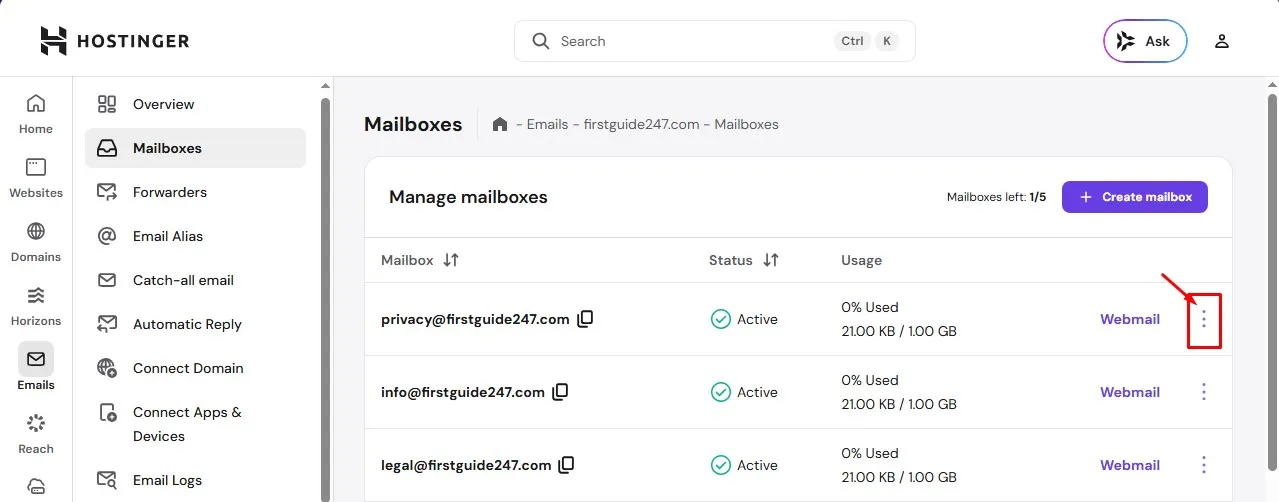Open Domains section in left rail

[36, 242]
